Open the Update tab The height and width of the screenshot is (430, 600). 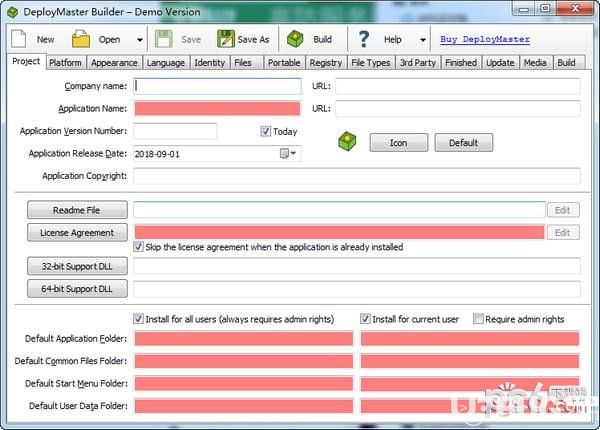[500, 63]
